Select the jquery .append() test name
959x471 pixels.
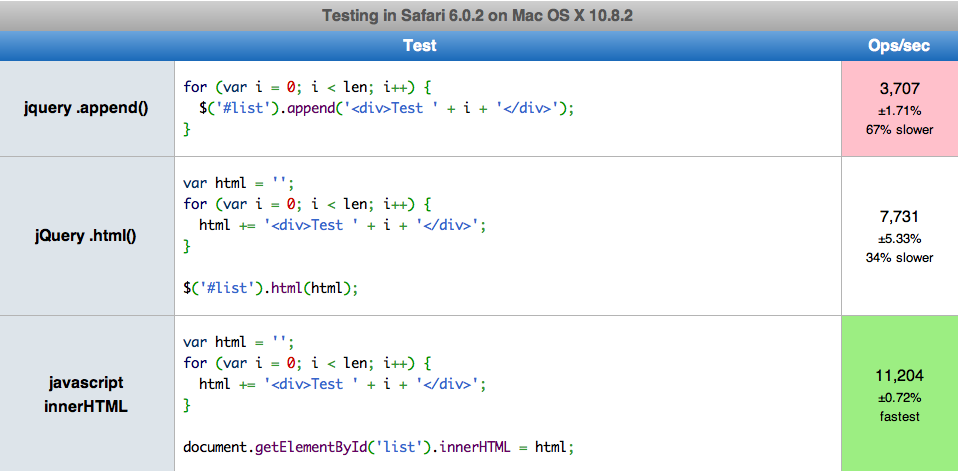[86, 108]
